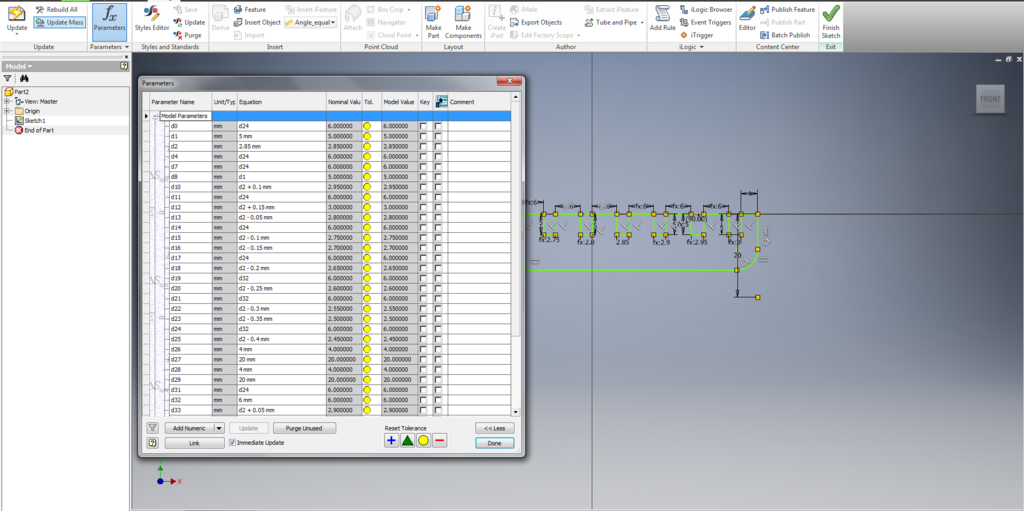Expand the Parameters panel dropdown arrow
The image size is (1024, 511).
(127, 47)
